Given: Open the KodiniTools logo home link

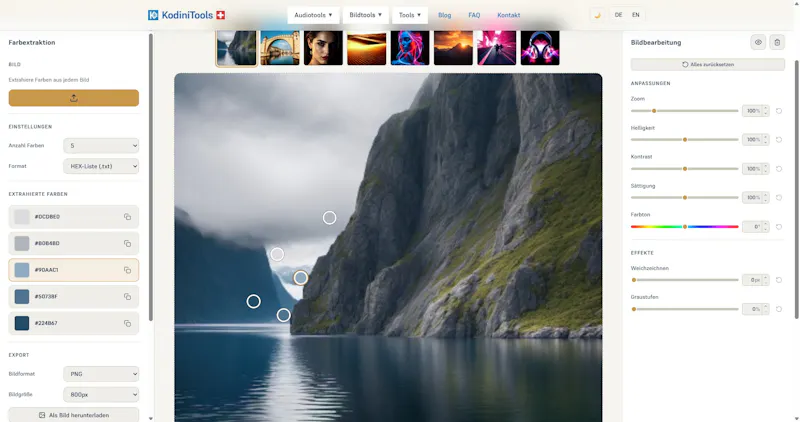Looking at the screenshot, I should pos(186,15).
